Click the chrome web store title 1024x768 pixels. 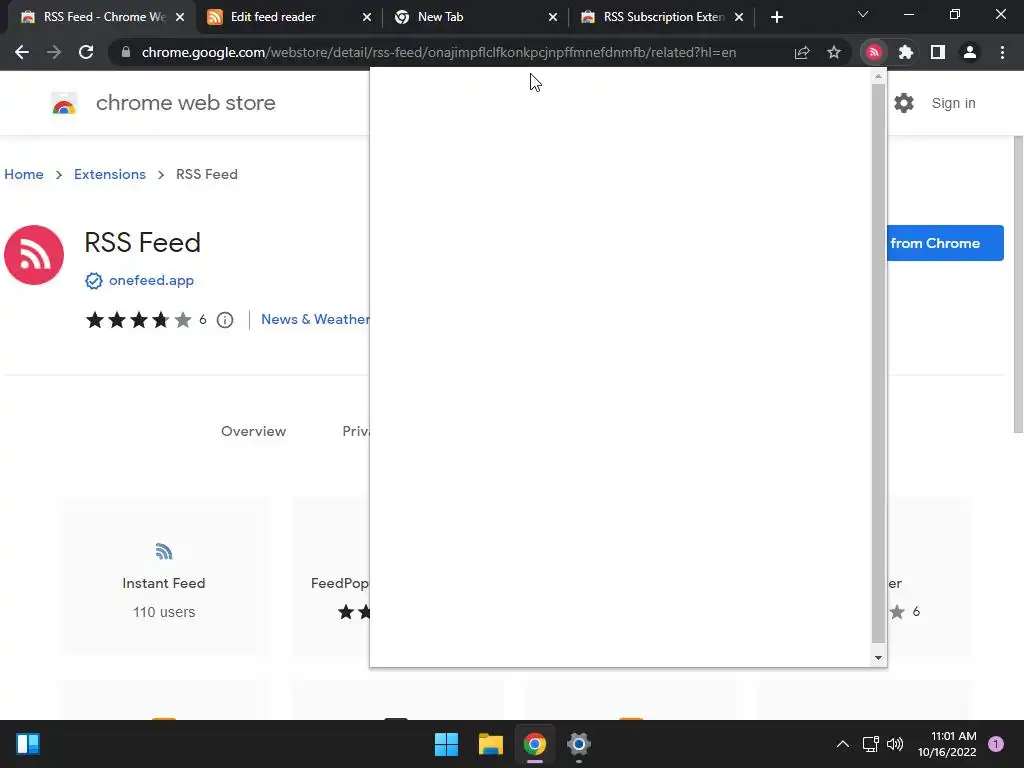185,103
